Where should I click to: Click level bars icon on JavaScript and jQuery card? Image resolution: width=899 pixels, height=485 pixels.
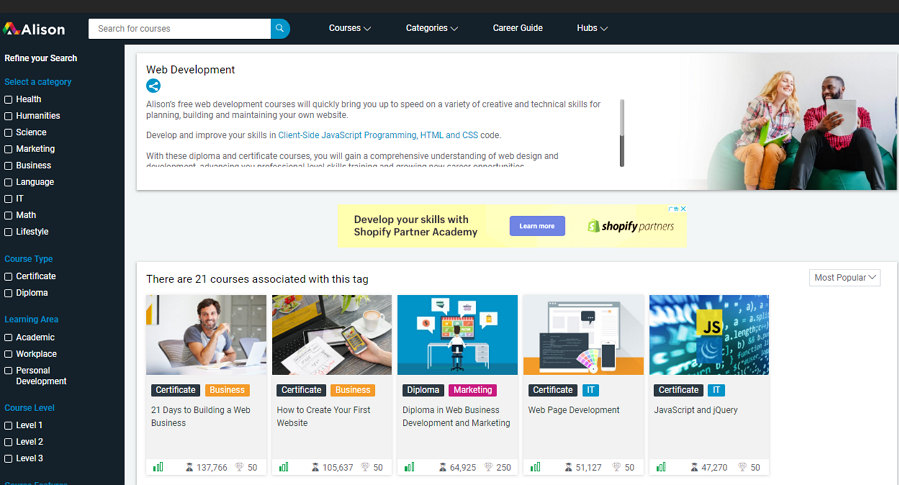[x=661, y=467]
